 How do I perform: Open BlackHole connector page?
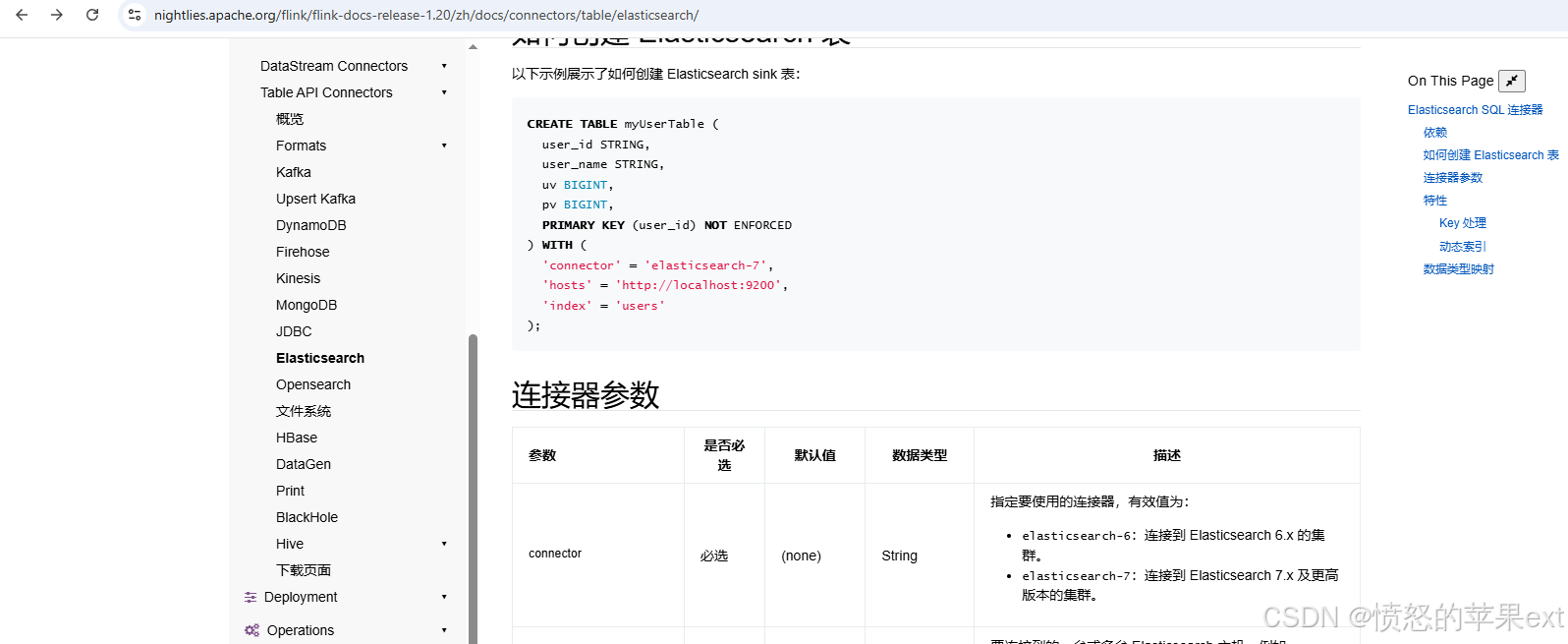[307, 517]
